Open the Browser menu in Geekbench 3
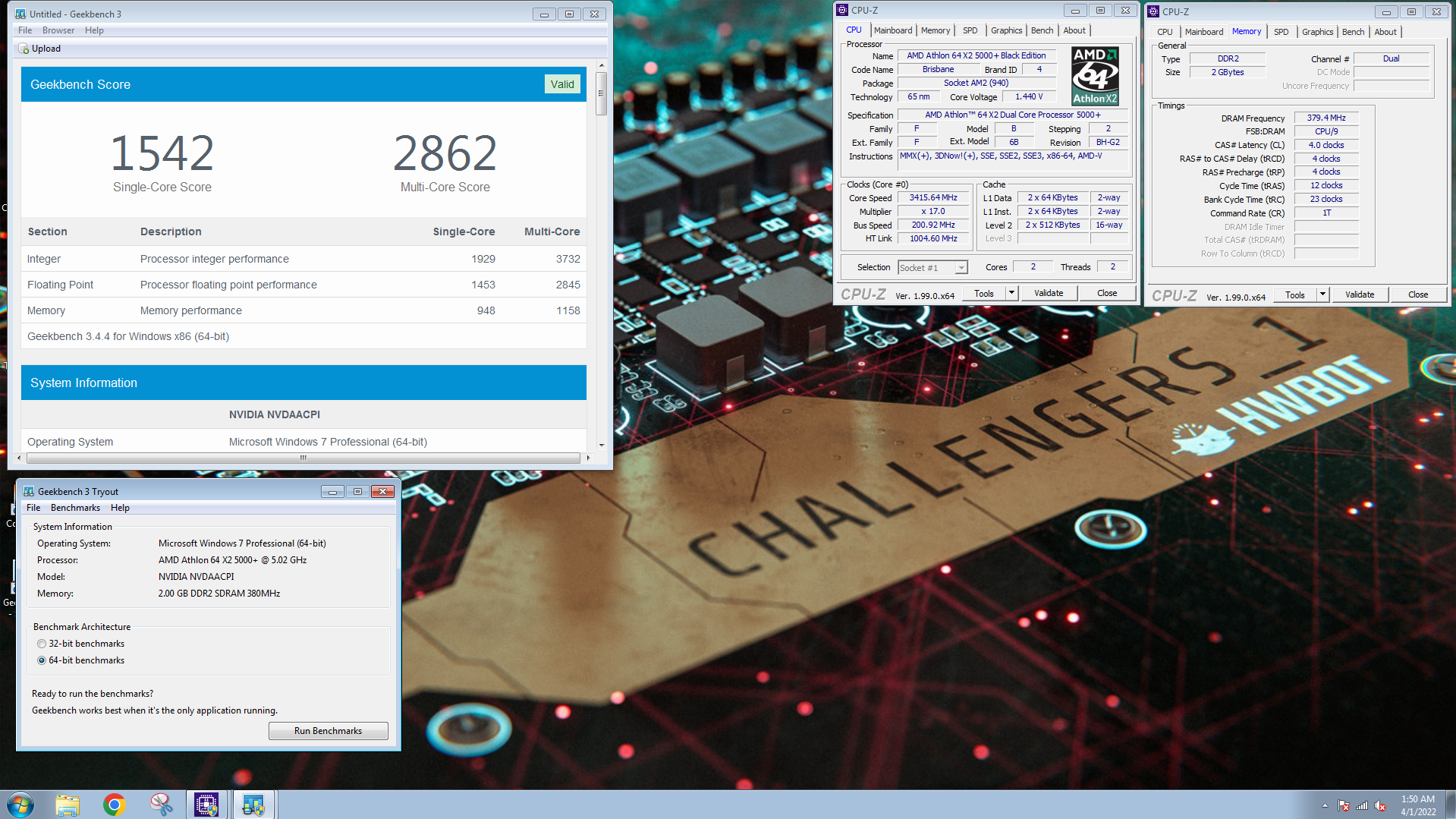The width and height of the screenshot is (1456, 819). click(x=58, y=30)
